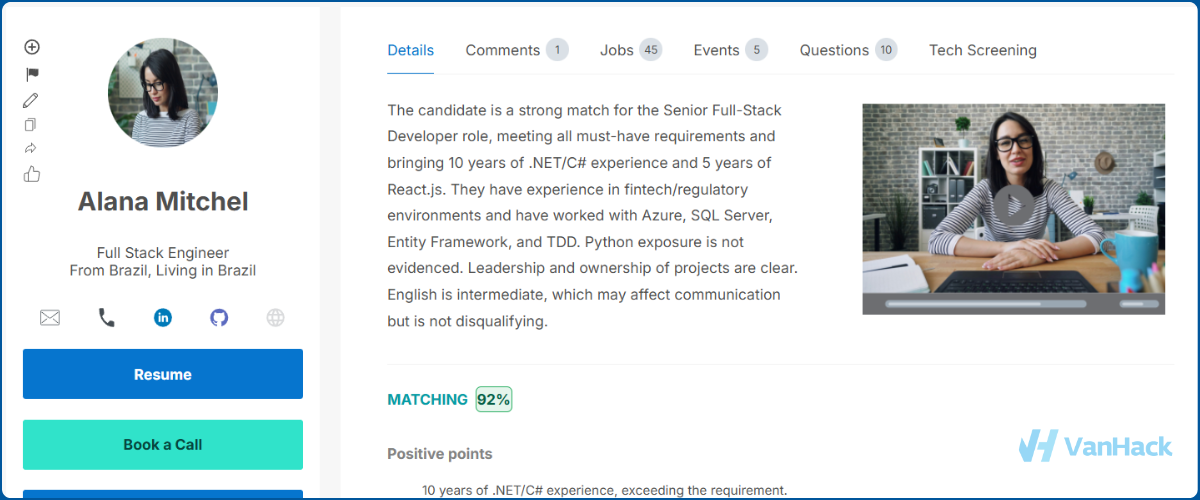Image resolution: width=1200 pixels, height=500 pixels.
Task: Share the candidate via arrow icon
Action: (x=31, y=148)
